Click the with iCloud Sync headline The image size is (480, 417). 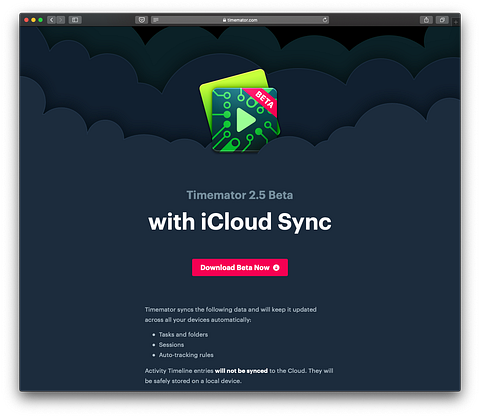point(240,222)
